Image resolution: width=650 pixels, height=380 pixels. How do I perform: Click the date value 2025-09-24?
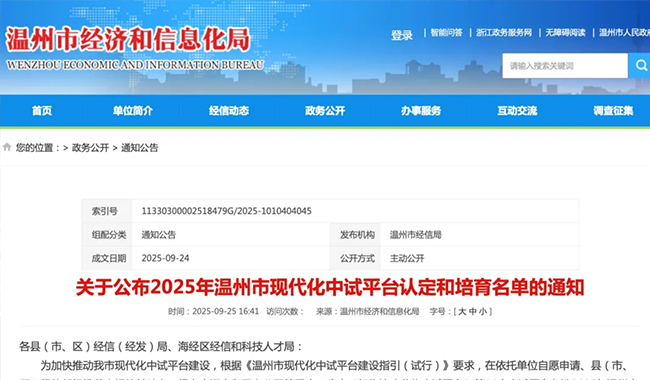[165, 258]
